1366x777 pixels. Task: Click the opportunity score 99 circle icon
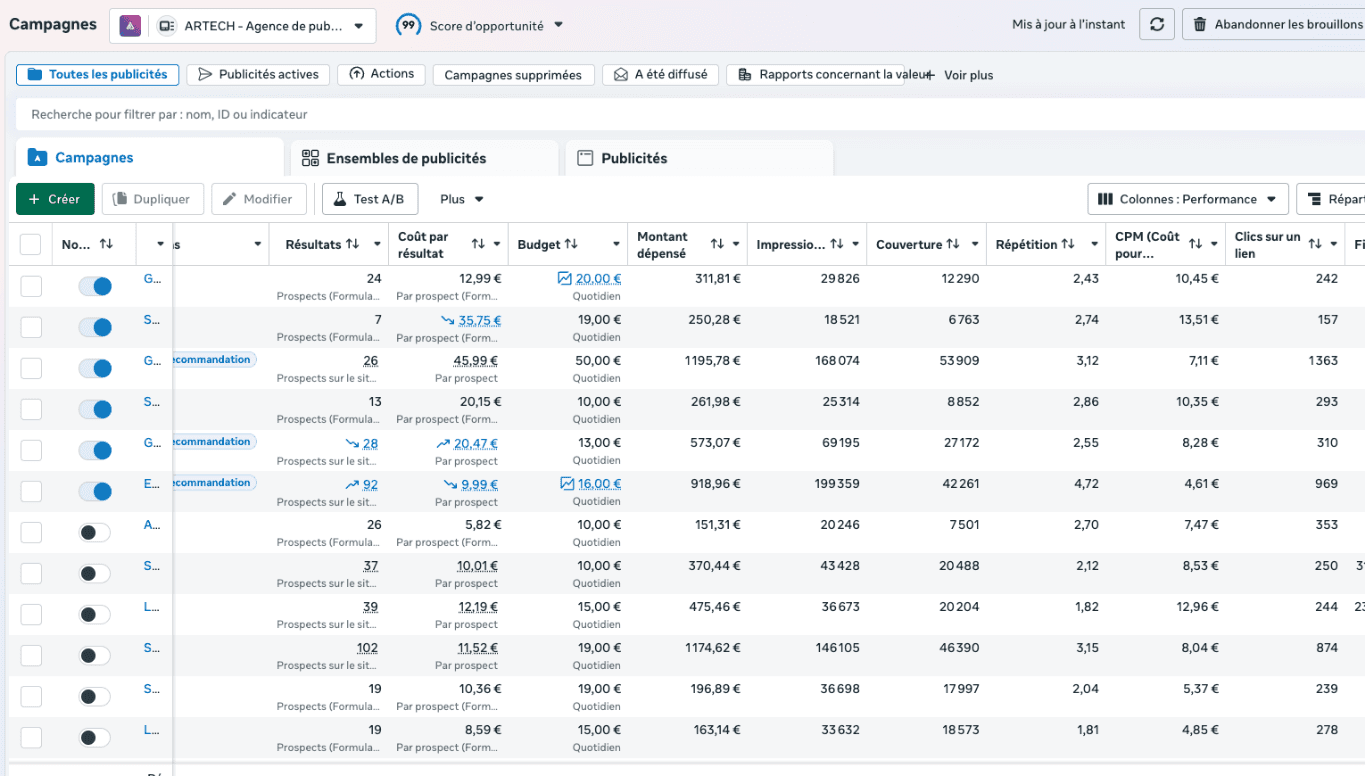408,25
